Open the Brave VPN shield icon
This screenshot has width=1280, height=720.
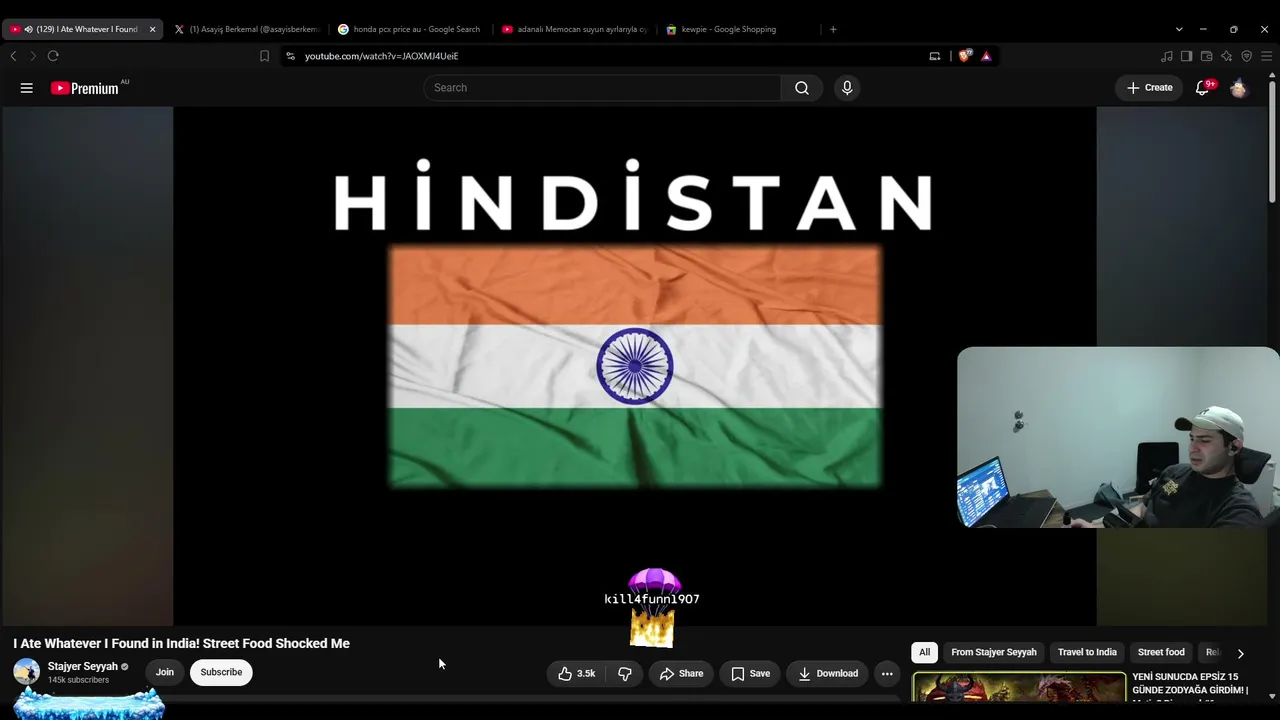coord(1247,56)
